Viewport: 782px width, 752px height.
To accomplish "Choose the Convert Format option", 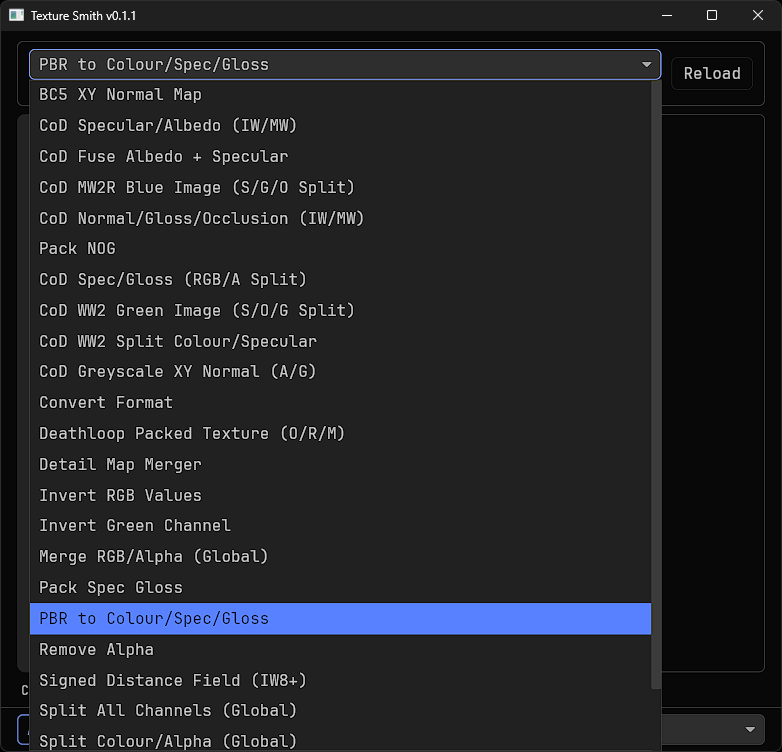I will click(340, 403).
